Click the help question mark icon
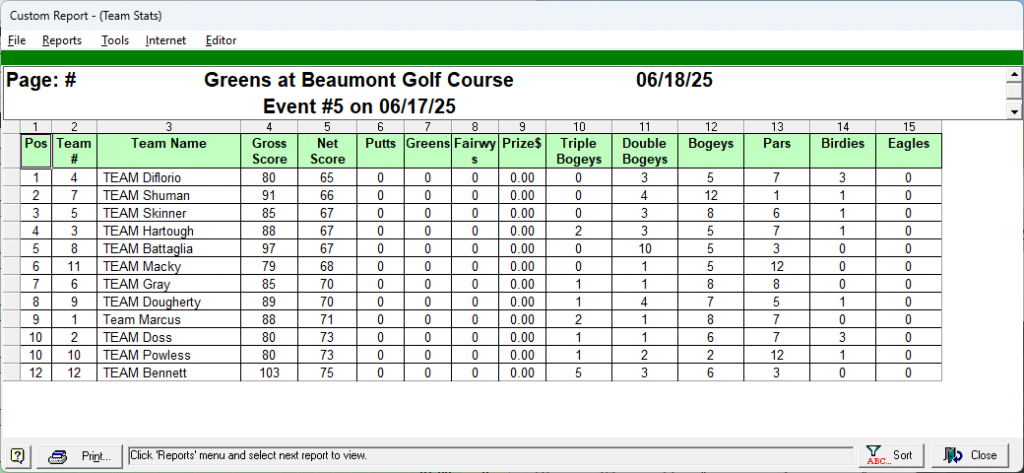The width and height of the screenshot is (1024, 473). pos(18,455)
